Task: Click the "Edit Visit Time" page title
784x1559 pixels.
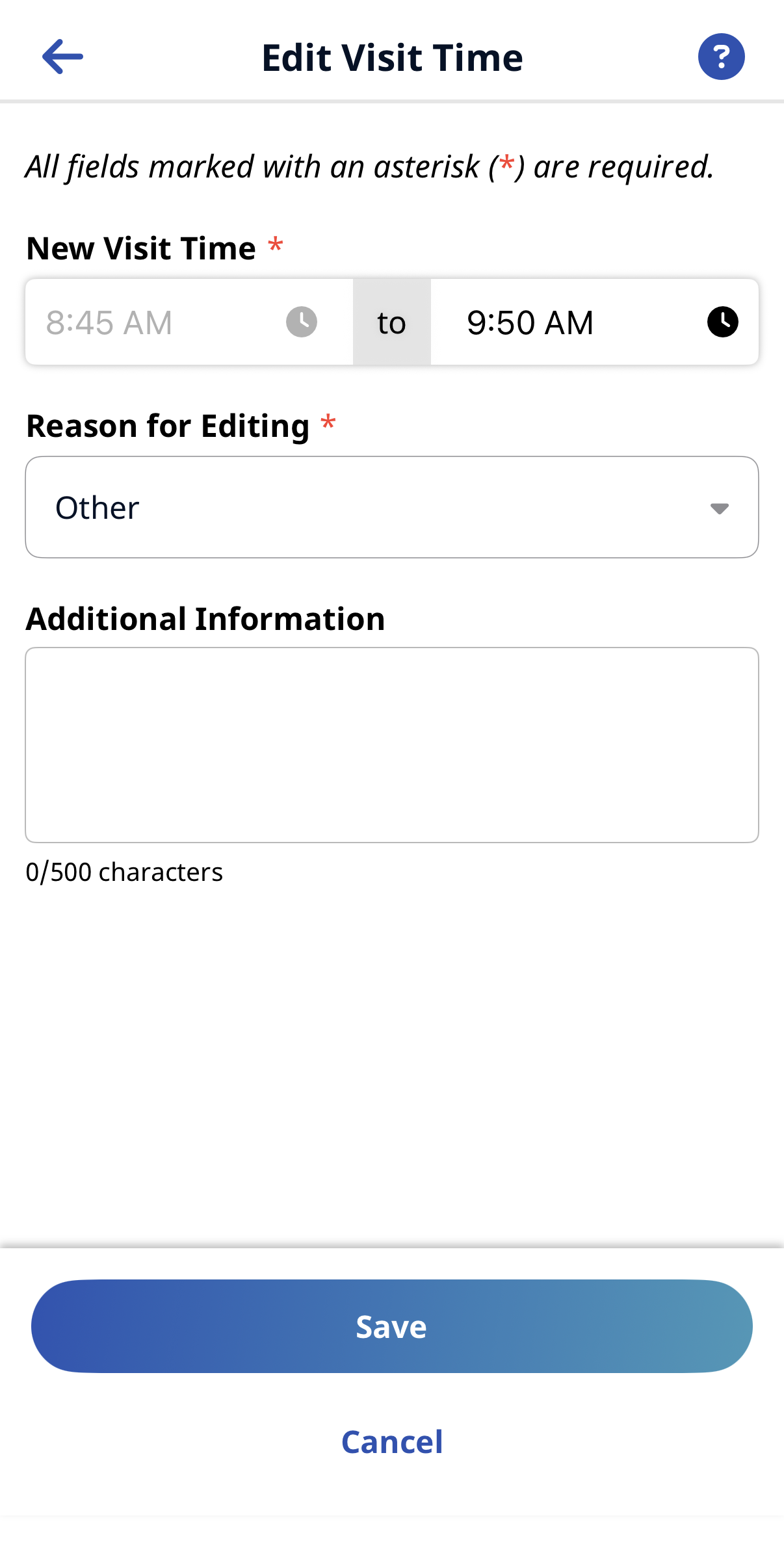Action: 392,57
